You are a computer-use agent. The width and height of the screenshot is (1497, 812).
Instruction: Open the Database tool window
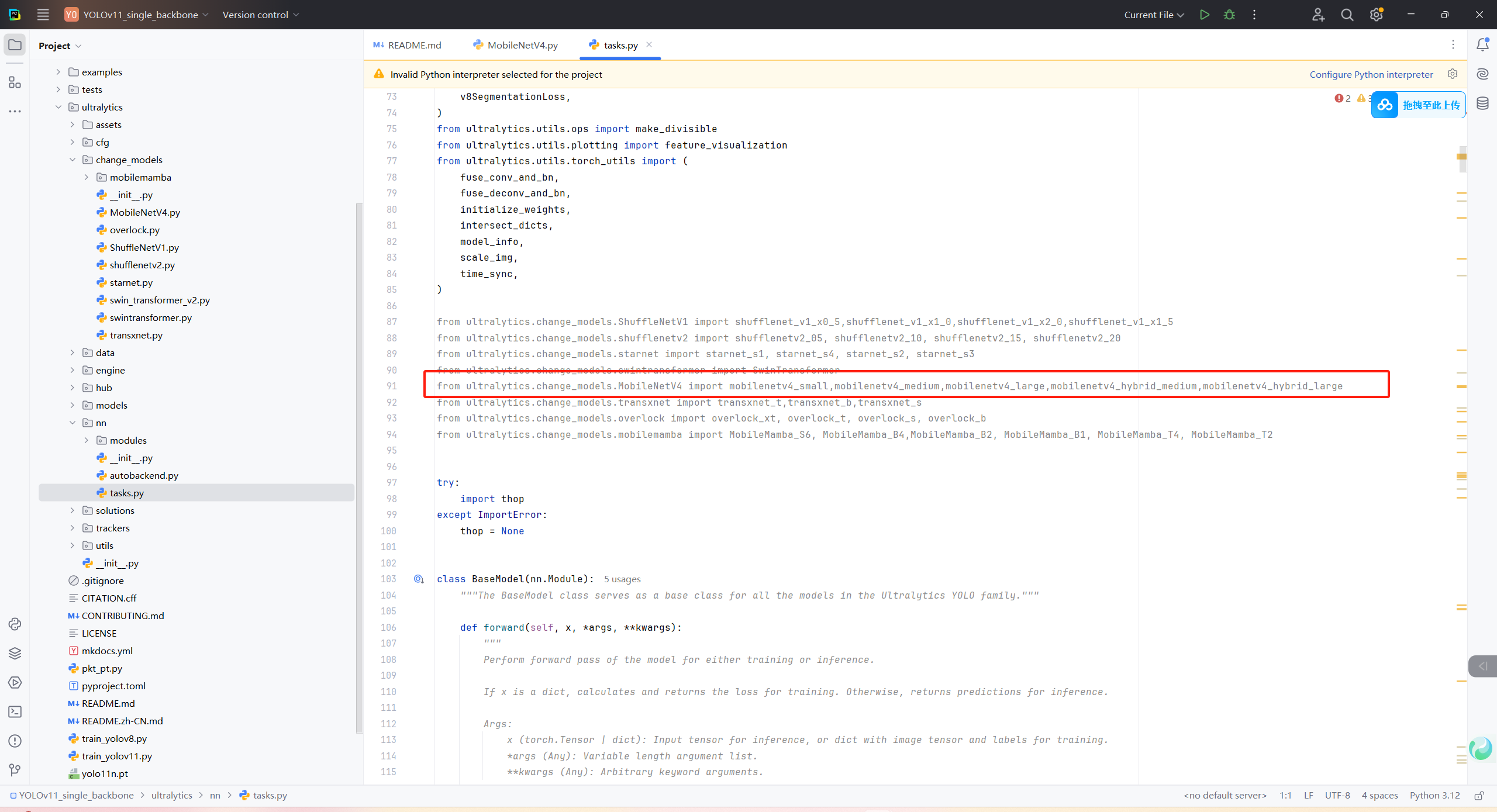(x=1482, y=103)
